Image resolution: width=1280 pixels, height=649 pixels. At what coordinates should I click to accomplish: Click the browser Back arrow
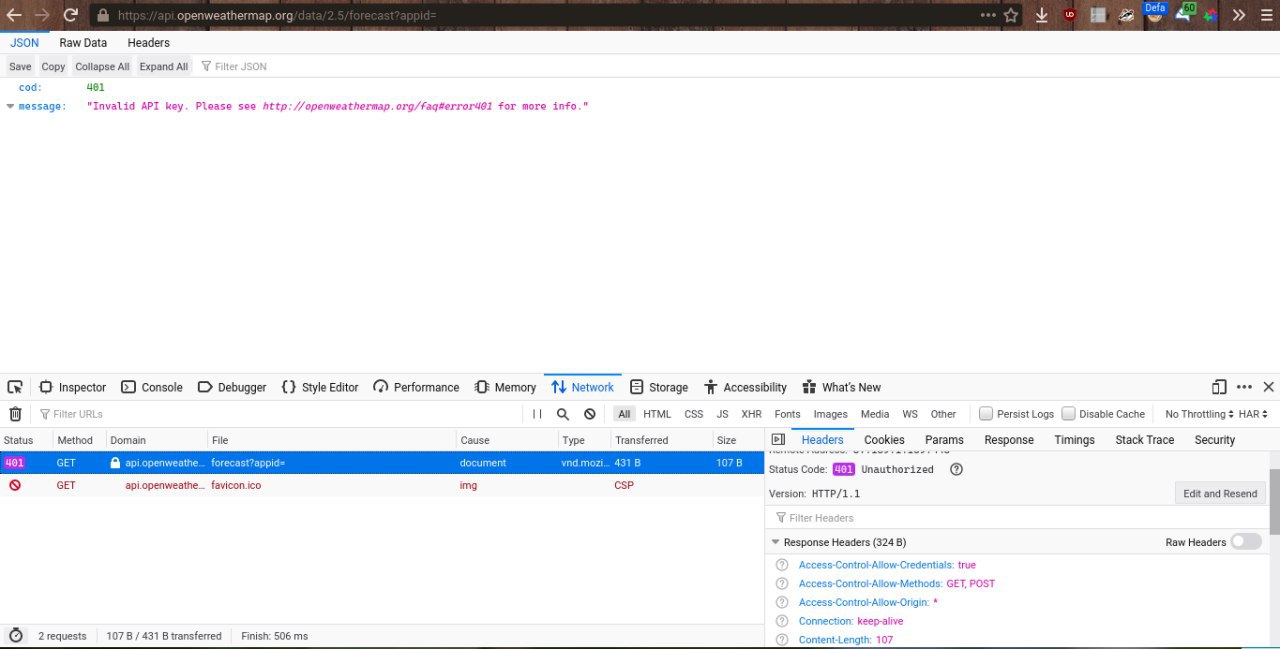tap(14, 15)
